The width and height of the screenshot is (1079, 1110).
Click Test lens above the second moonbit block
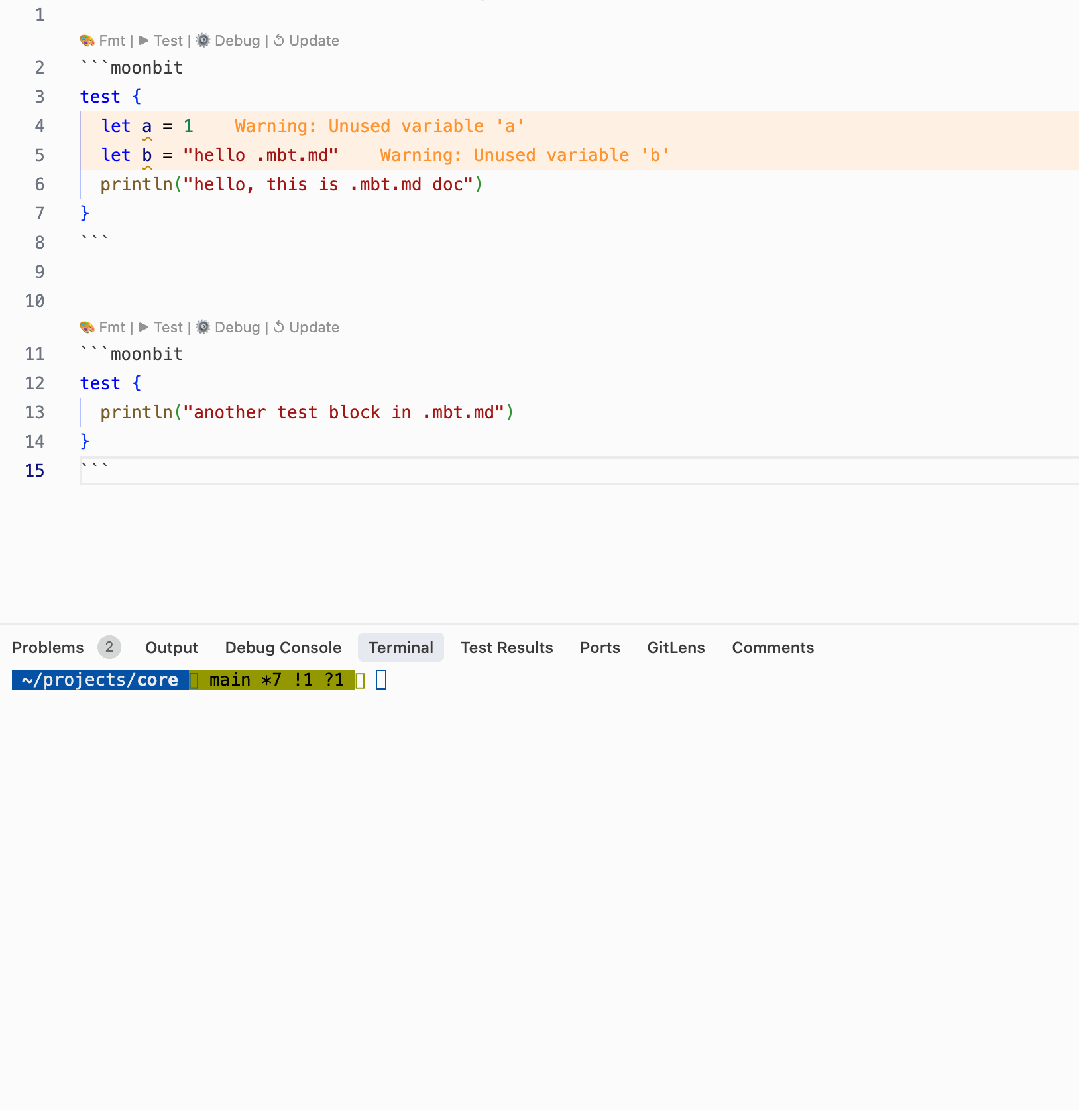pyautogui.click(x=161, y=328)
